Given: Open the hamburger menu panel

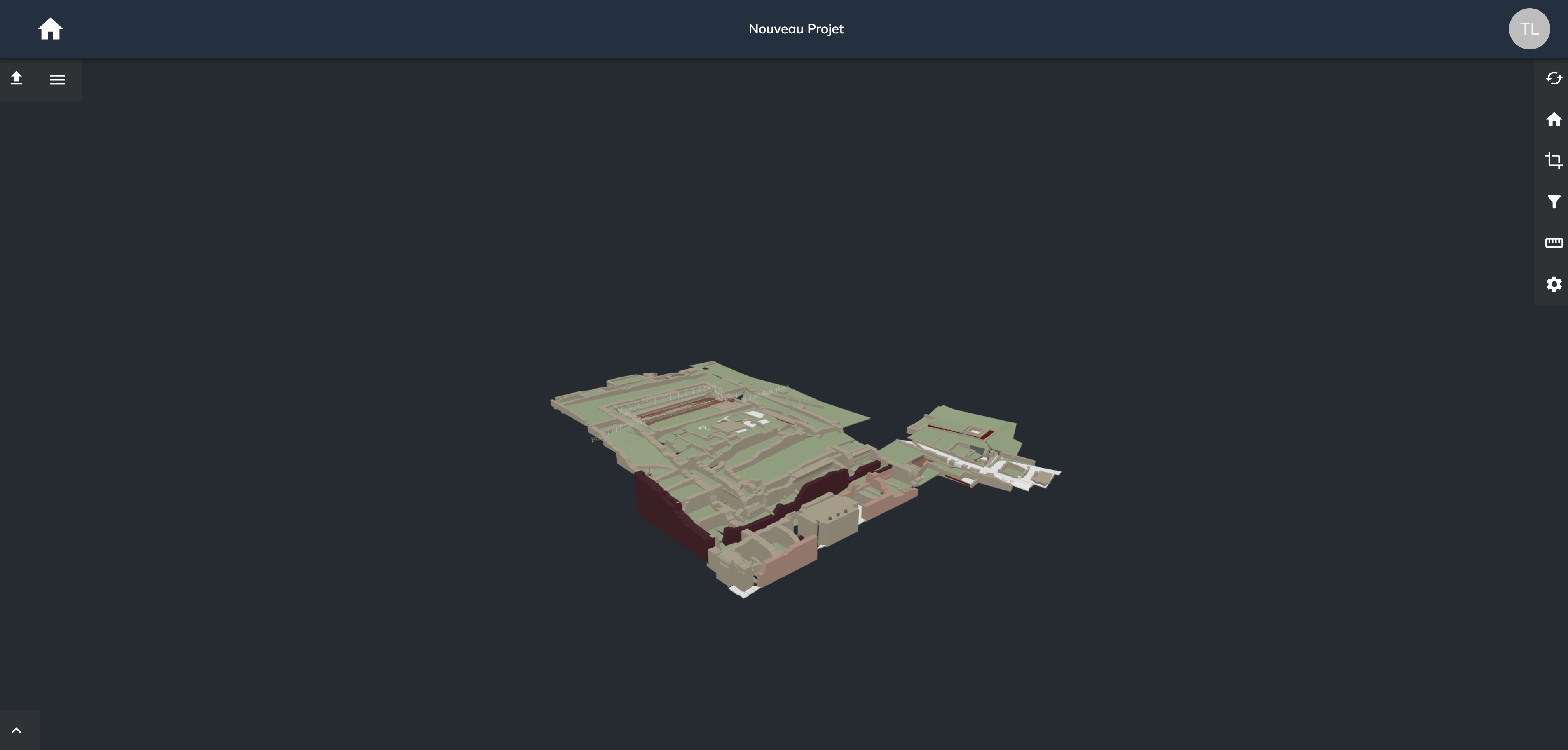Looking at the screenshot, I should click(x=57, y=80).
